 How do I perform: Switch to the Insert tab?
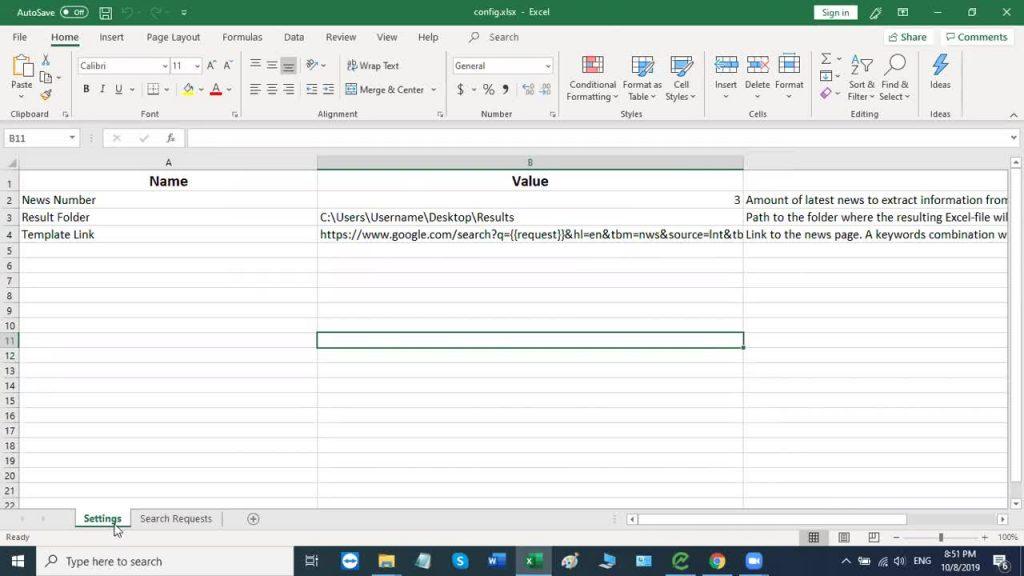[111, 37]
